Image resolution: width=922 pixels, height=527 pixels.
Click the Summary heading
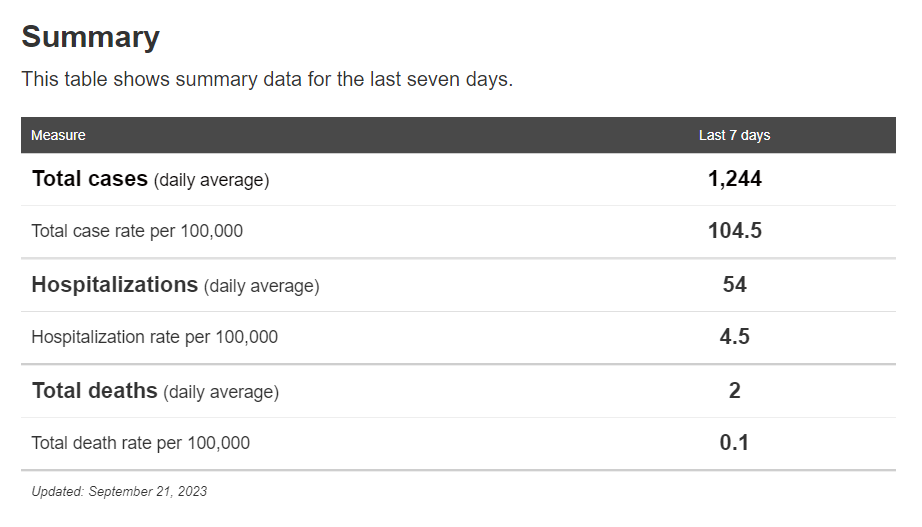point(91,37)
